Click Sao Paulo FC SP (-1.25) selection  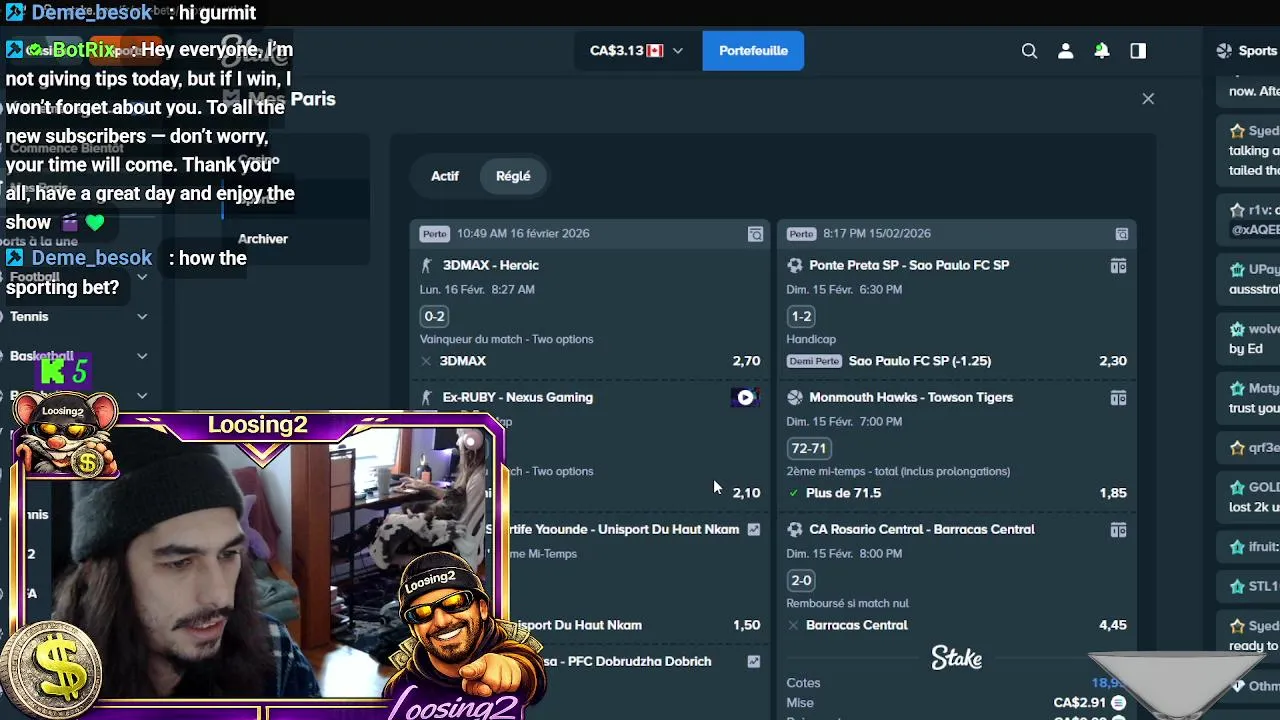tap(919, 362)
